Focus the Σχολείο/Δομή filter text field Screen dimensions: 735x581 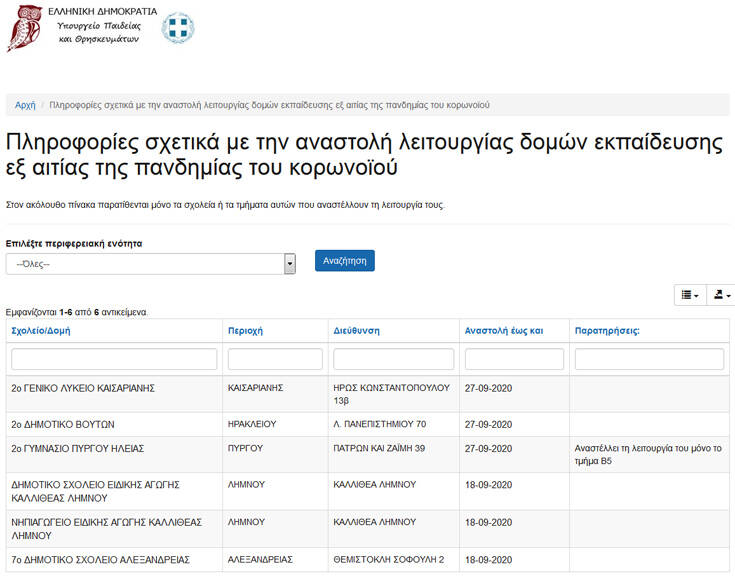pyautogui.click(x=114, y=359)
